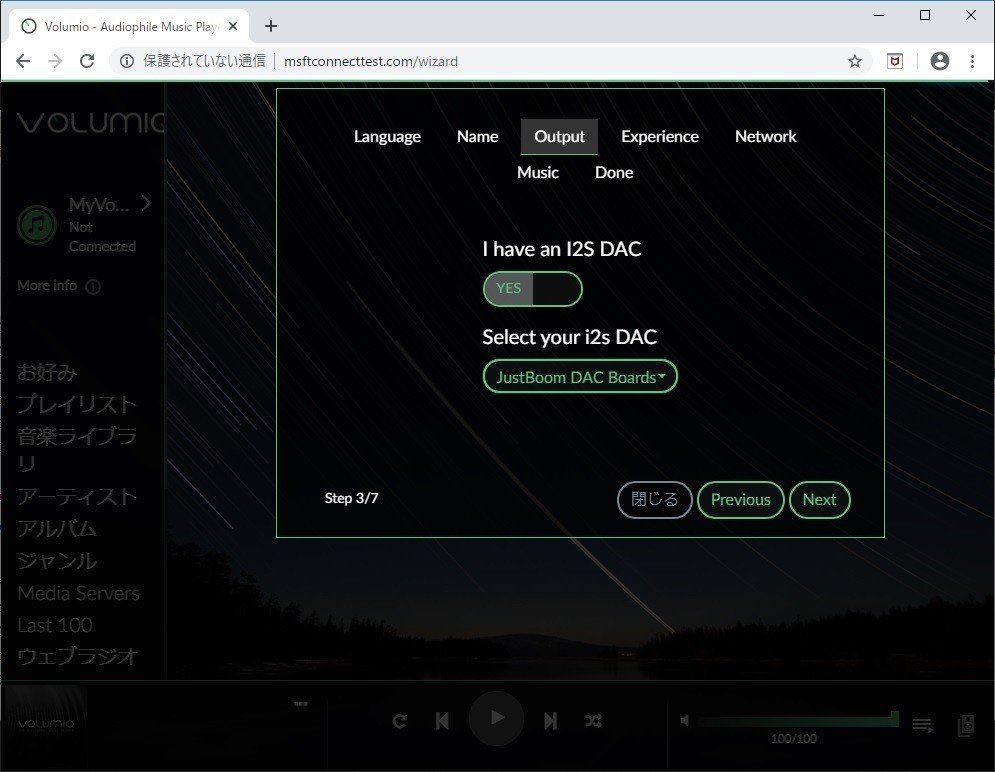Viewport: 995px width, 772px height.
Task: Close the Volumio browser tab
Action: [233, 26]
